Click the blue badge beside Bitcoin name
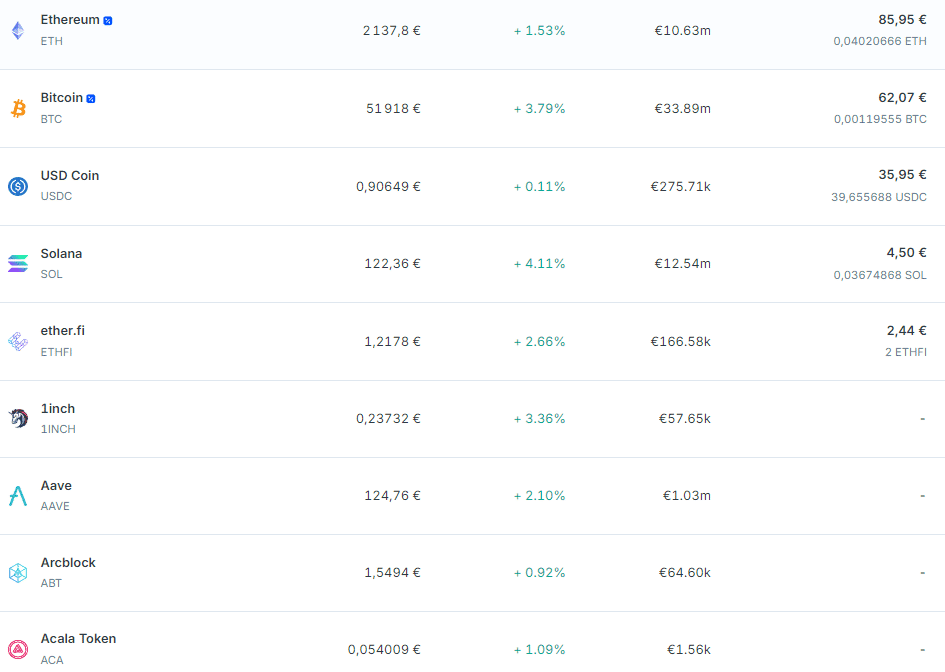The image size is (945, 672). point(91,98)
